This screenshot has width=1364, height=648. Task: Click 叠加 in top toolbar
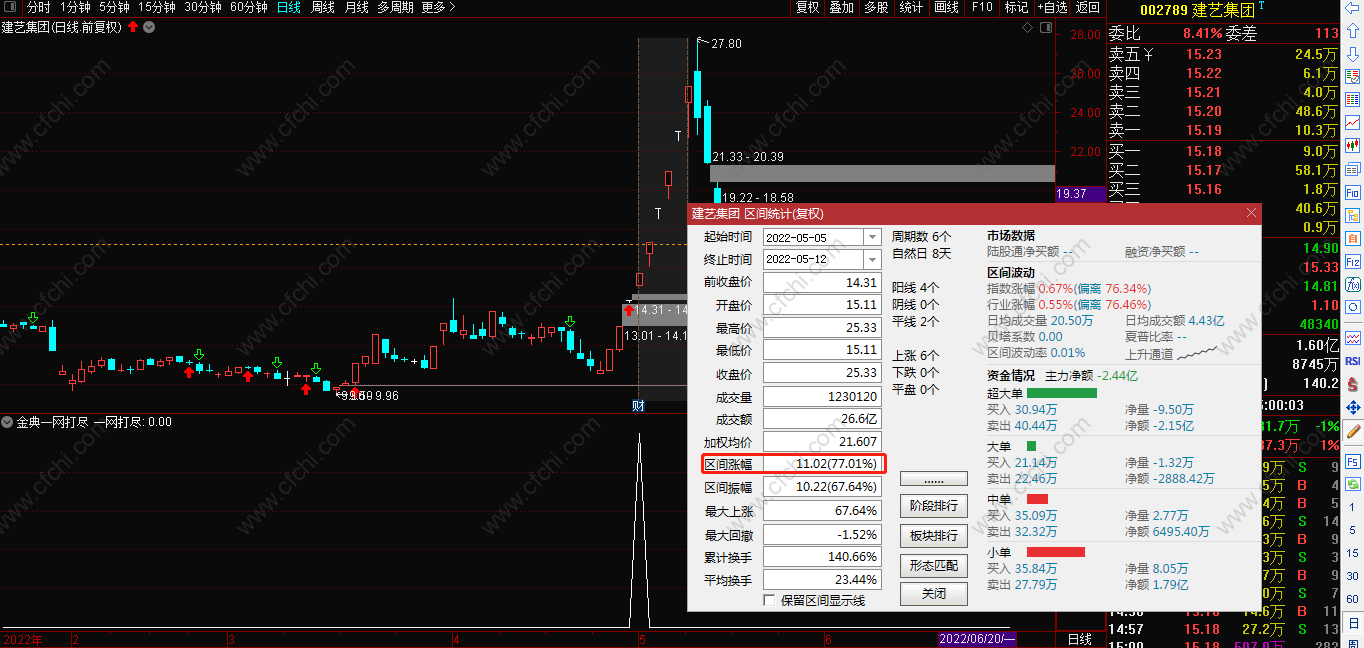click(x=841, y=7)
